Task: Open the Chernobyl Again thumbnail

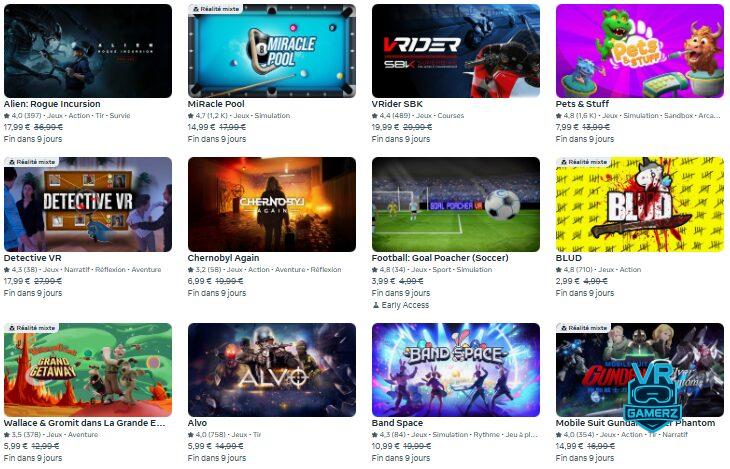Action: click(x=272, y=204)
